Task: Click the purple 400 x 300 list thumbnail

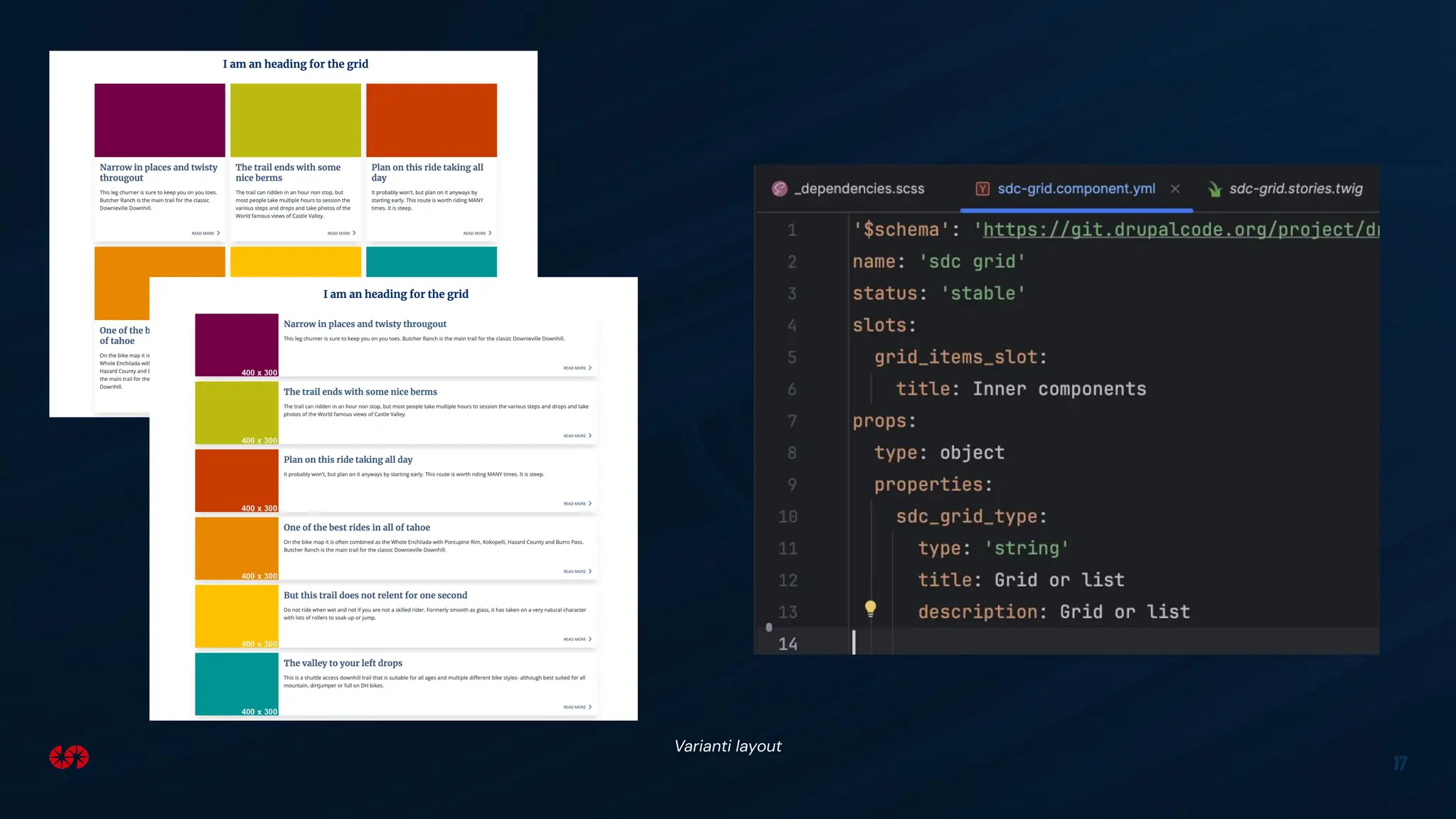Action: click(x=237, y=345)
